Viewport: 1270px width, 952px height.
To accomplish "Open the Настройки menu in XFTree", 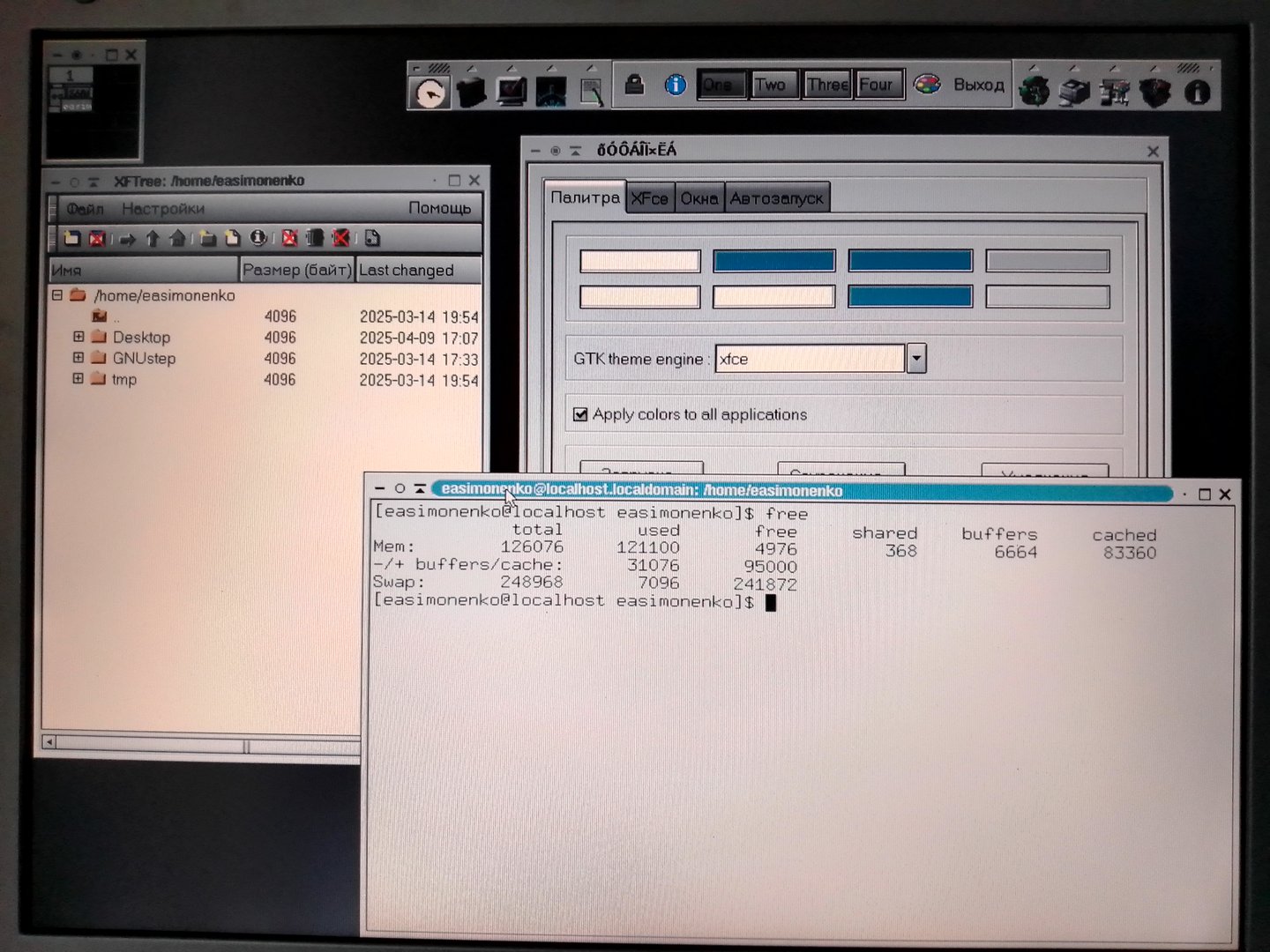I will point(163,209).
